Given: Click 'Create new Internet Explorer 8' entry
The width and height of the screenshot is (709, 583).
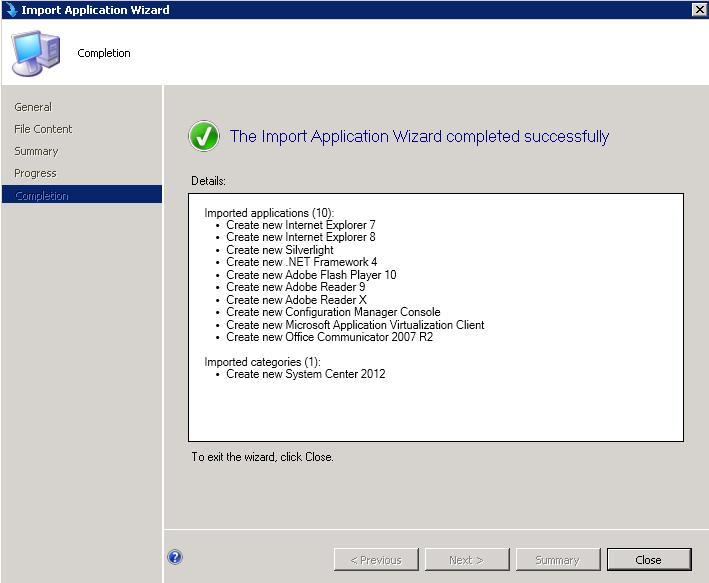Looking at the screenshot, I should coord(301,237).
